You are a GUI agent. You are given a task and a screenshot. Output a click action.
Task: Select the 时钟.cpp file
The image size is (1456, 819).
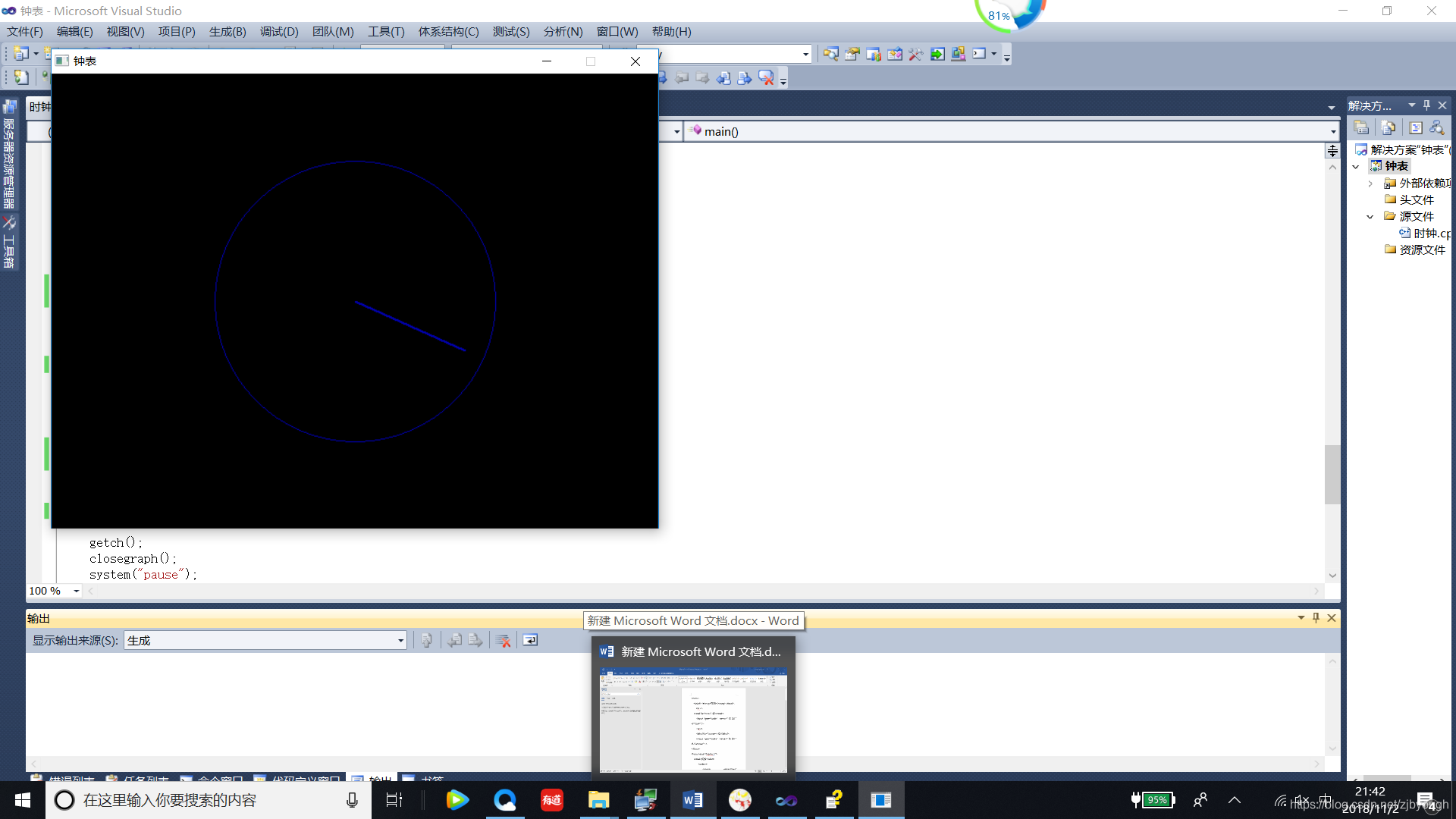pos(1430,234)
